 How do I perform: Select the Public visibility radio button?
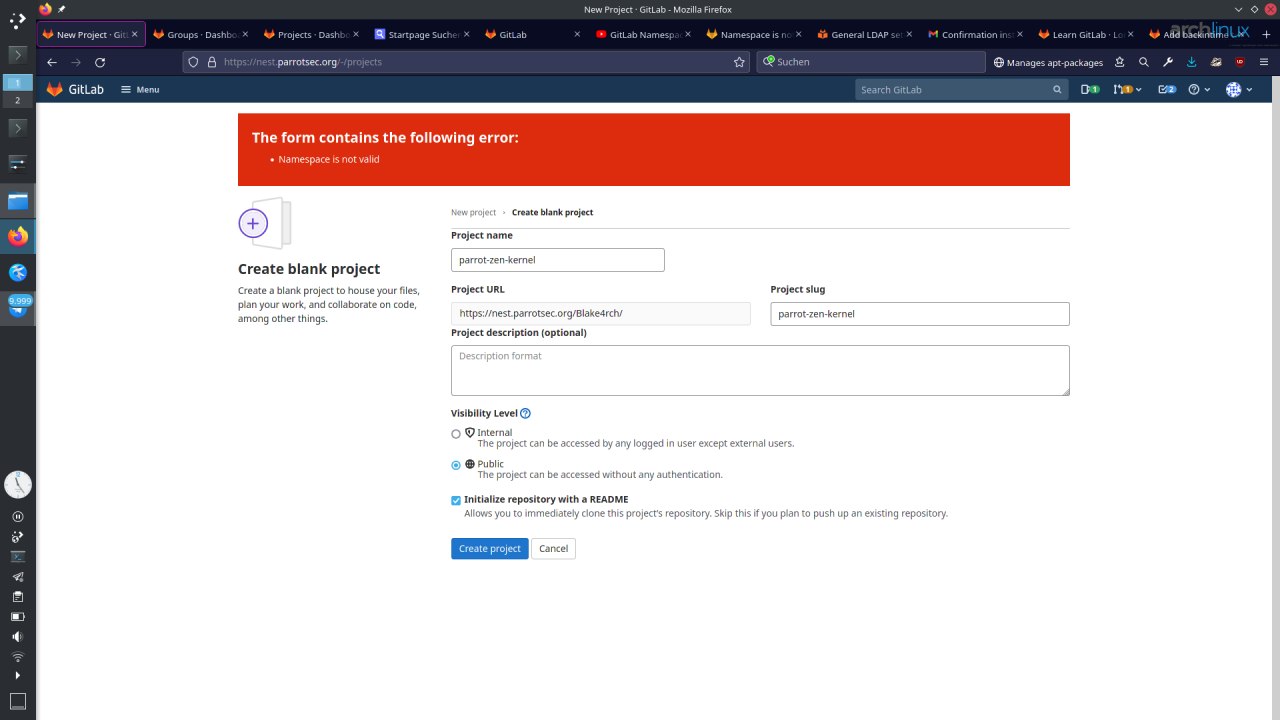coord(456,465)
